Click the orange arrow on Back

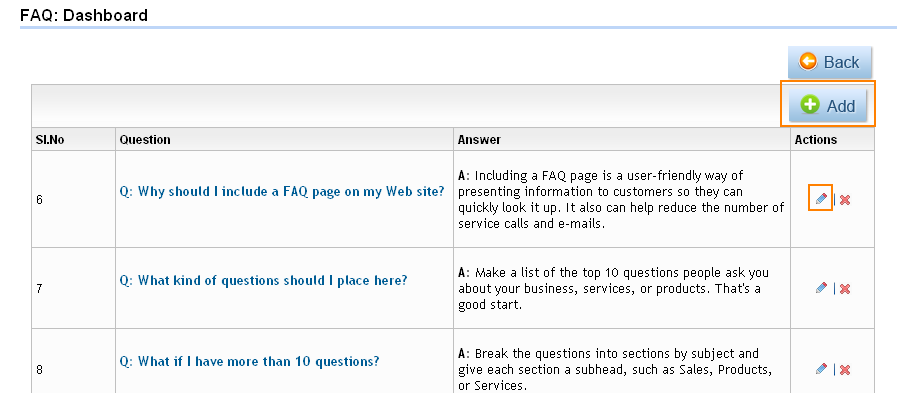point(808,62)
